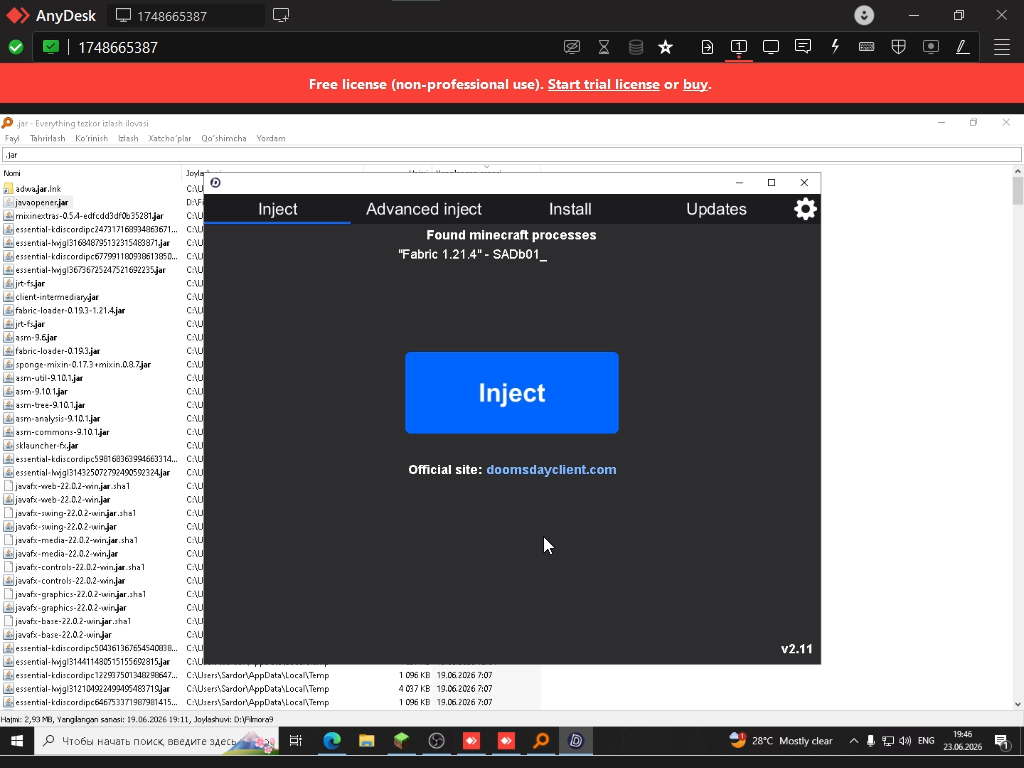Open Xatcho'plar menu in Everything
Image resolution: width=1024 pixels, height=768 pixels.
(170, 138)
